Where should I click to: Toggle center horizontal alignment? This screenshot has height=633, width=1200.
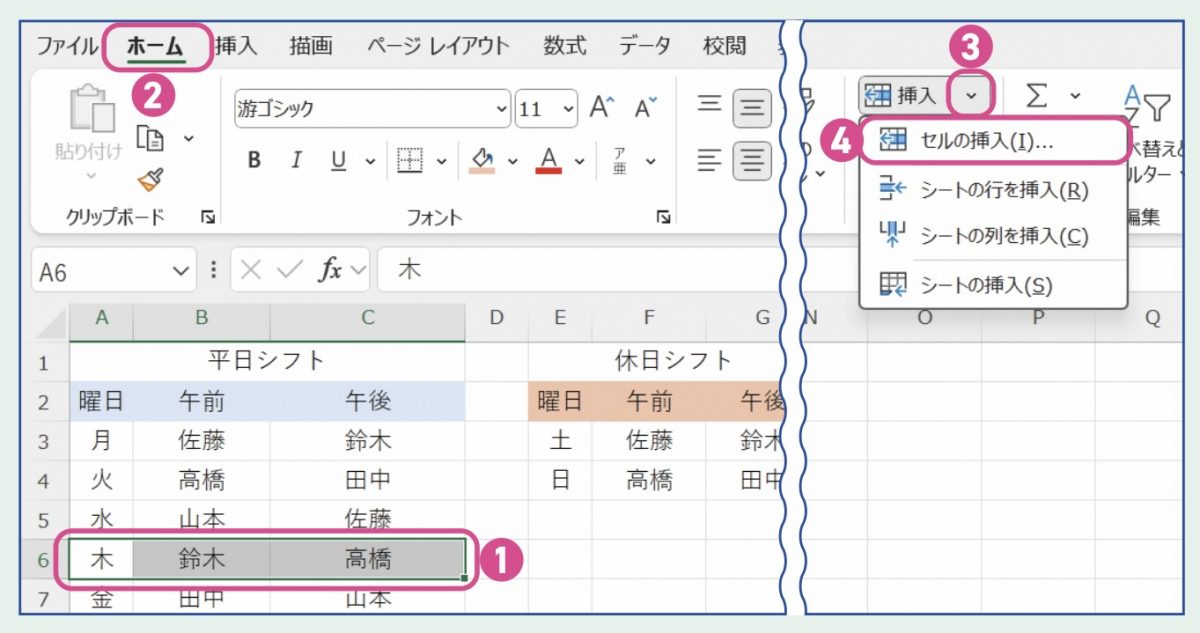752,161
